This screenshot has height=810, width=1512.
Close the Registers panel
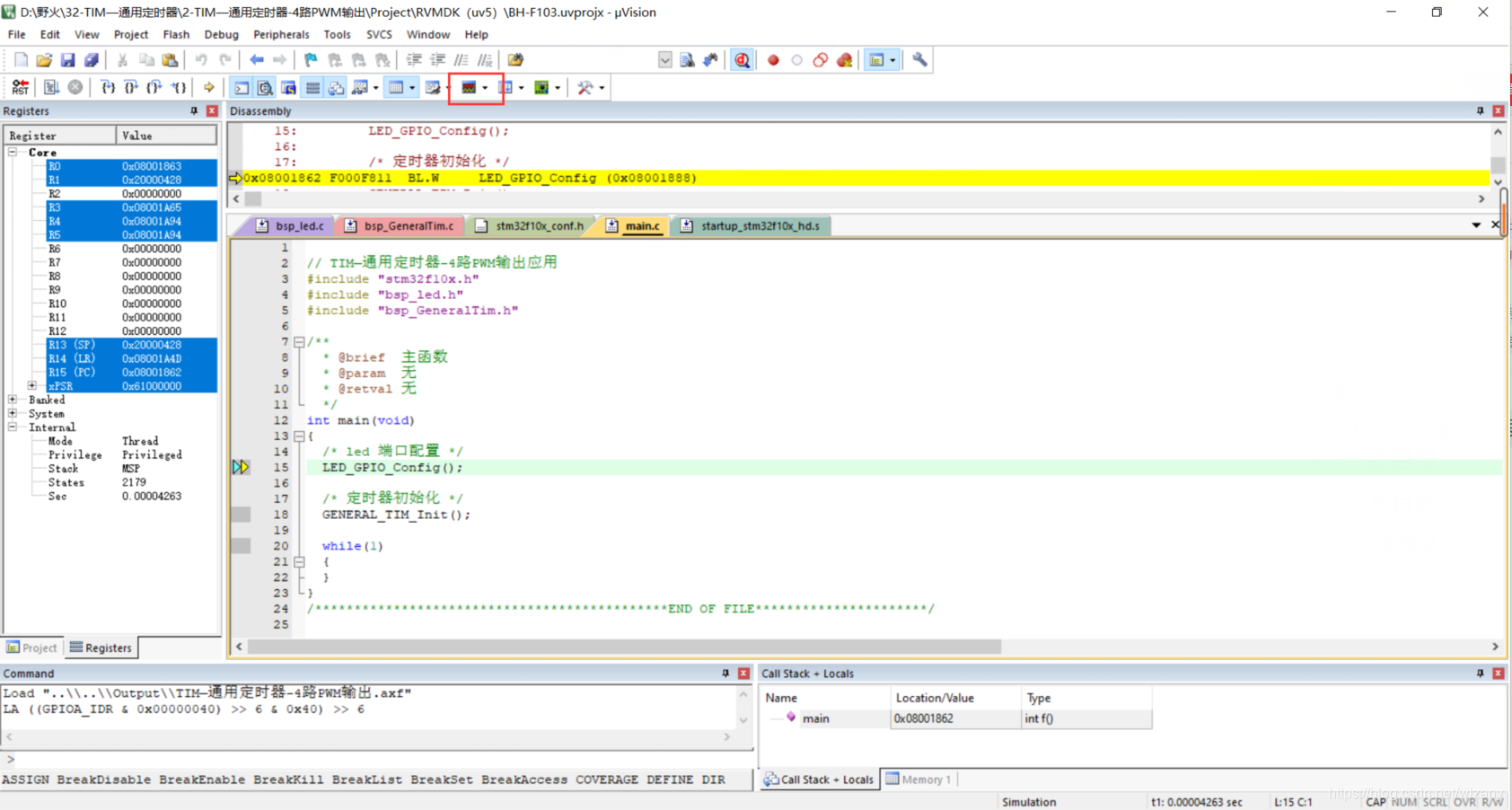(x=212, y=110)
